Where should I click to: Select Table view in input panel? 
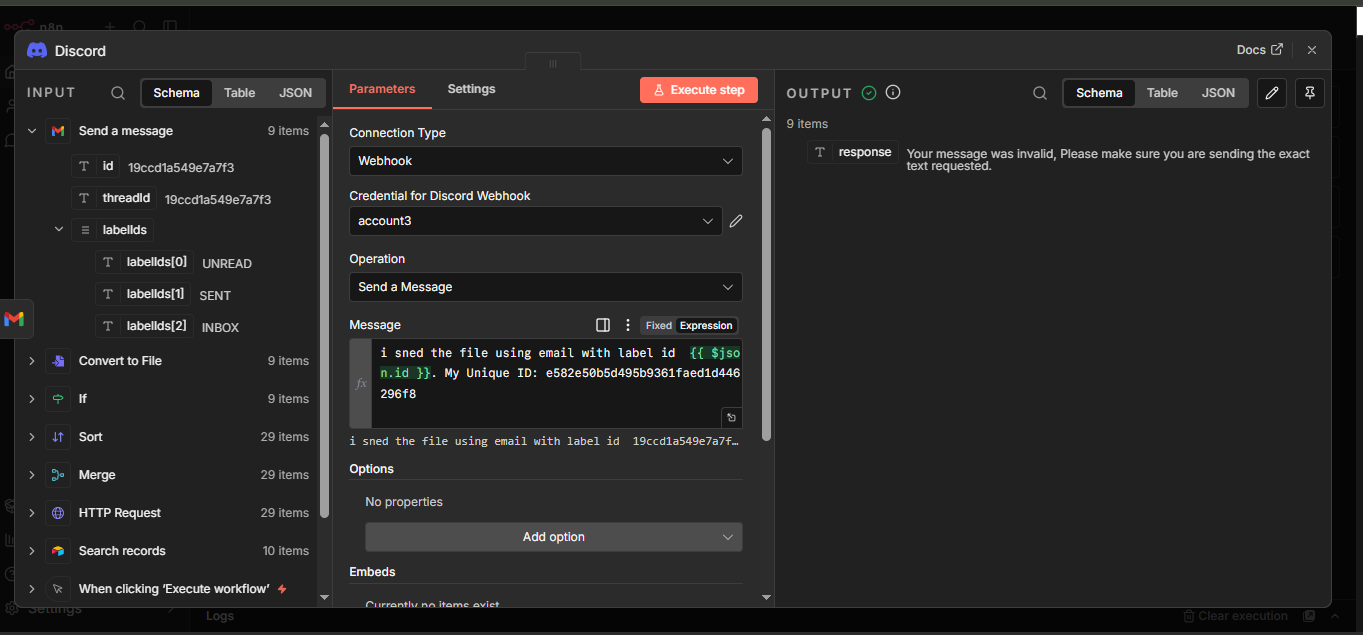coord(239,93)
